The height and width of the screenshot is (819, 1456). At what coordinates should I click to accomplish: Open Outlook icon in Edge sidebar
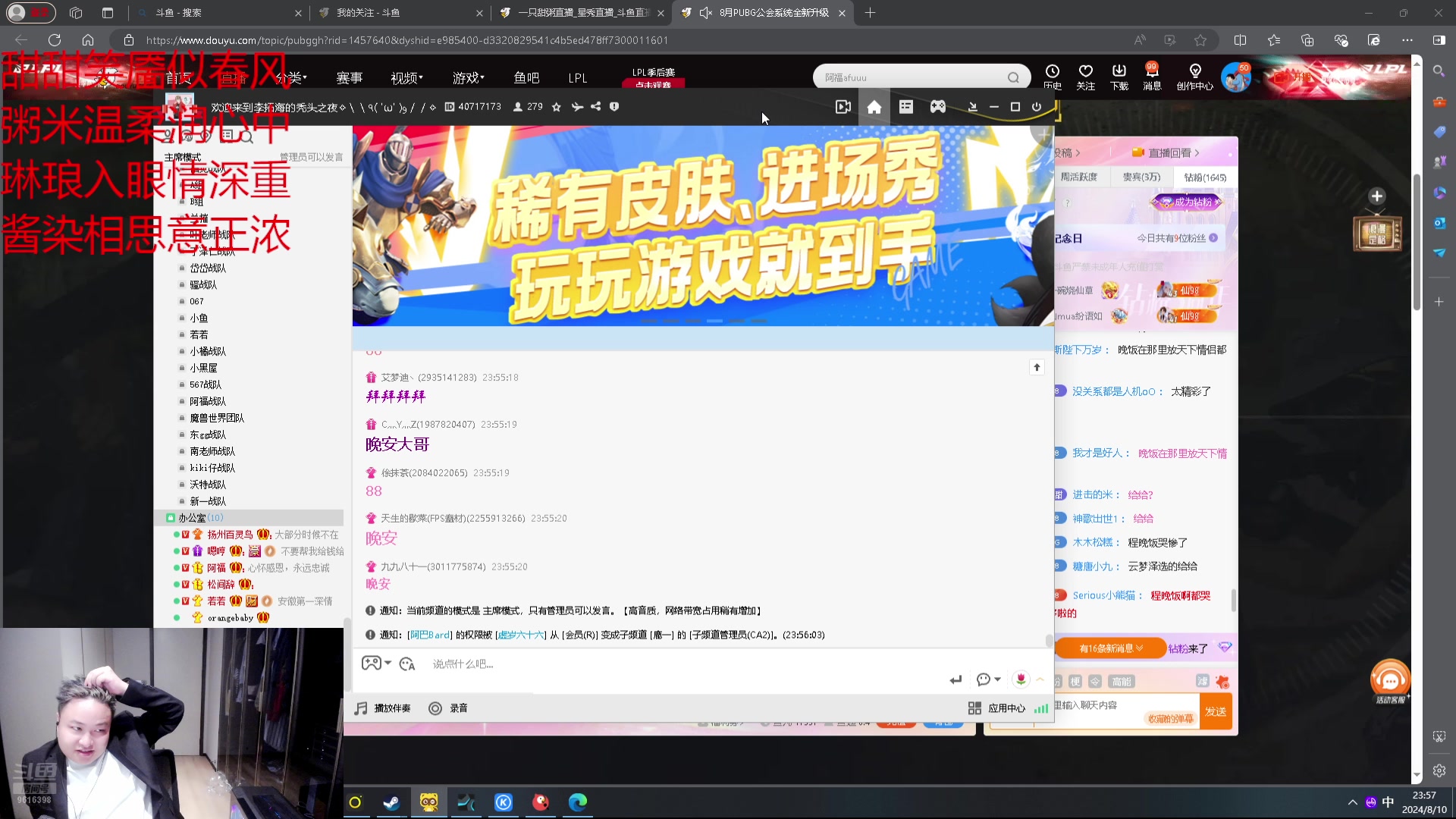pyautogui.click(x=1439, y=222)
